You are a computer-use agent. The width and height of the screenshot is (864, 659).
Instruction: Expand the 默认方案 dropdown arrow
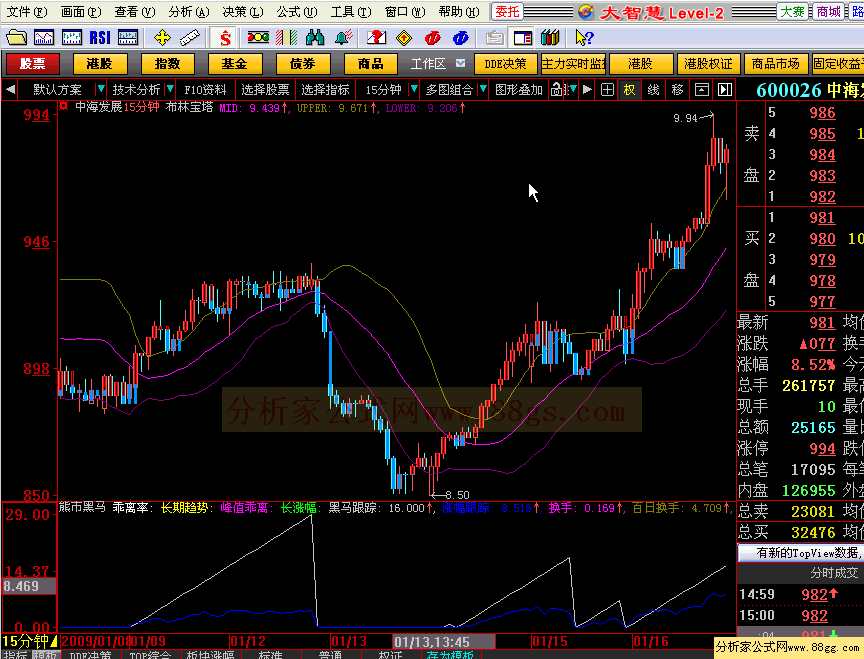101,89
